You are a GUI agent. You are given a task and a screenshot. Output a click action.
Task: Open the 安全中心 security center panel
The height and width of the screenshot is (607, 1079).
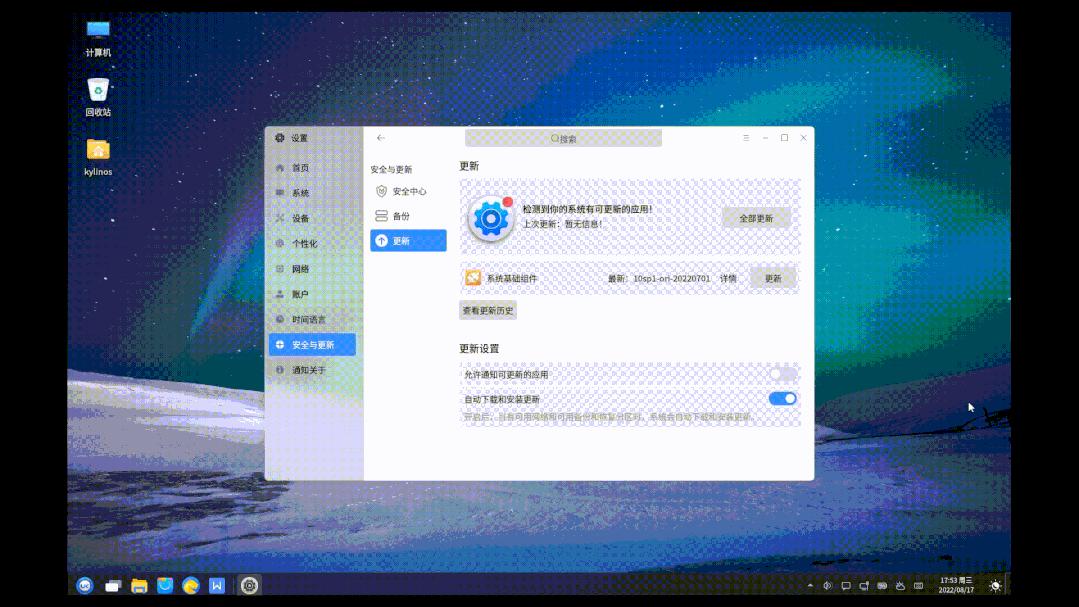[408, 189]
